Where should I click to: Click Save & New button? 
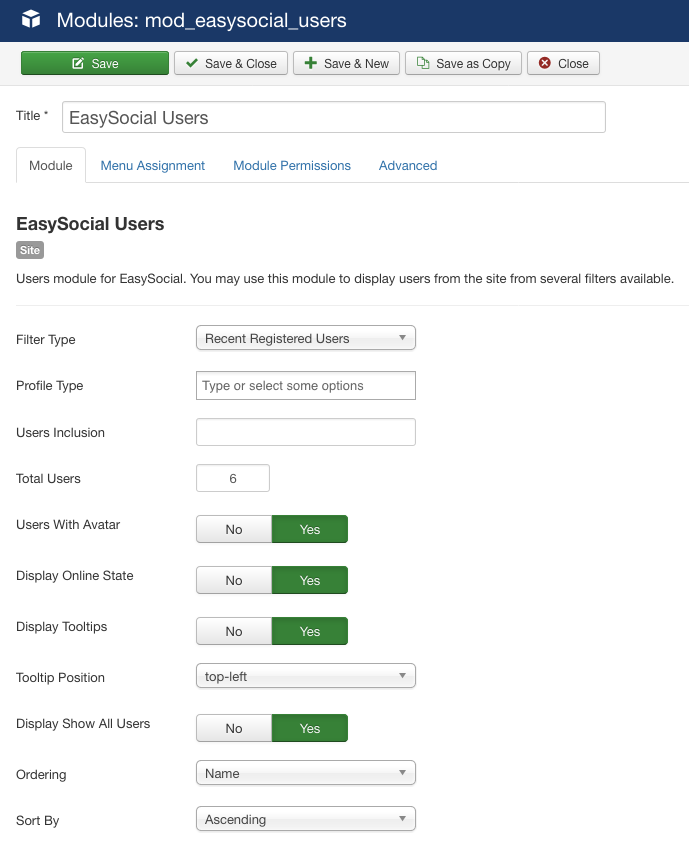(346, 63)
